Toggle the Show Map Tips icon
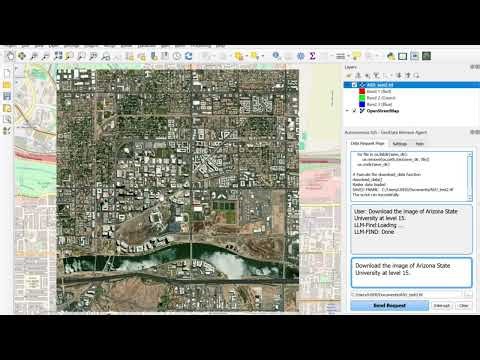 [357, 56]
